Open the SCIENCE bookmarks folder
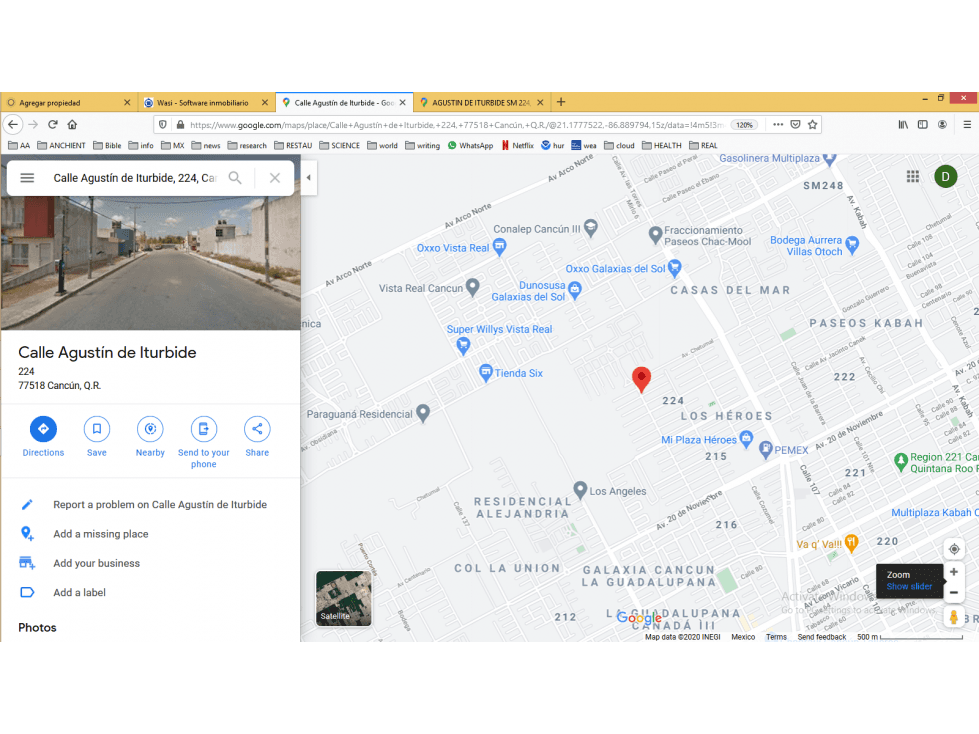The image size is (979, 734). [x=339, y=145]
